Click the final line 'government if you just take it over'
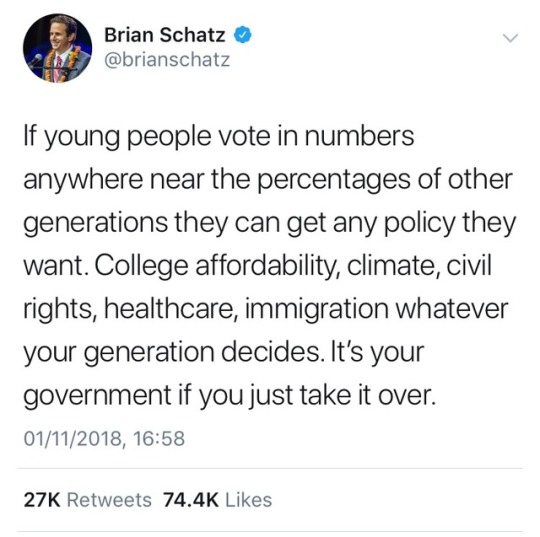This screenshot has height=537, width=540. tap(230, 396)
